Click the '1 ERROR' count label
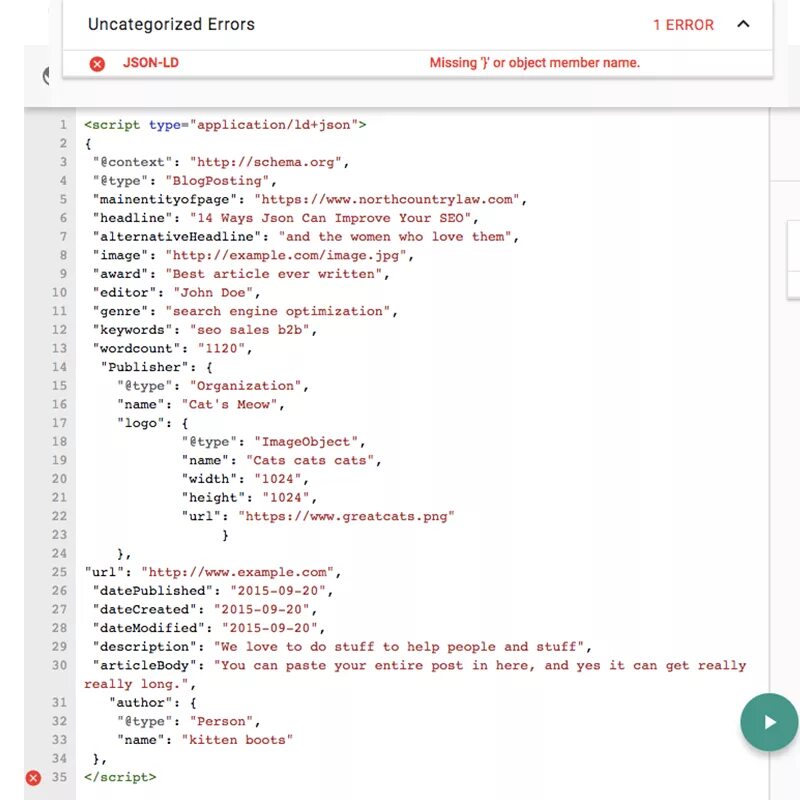The width and height of the screenshot is (800, 800). point(683,24)
